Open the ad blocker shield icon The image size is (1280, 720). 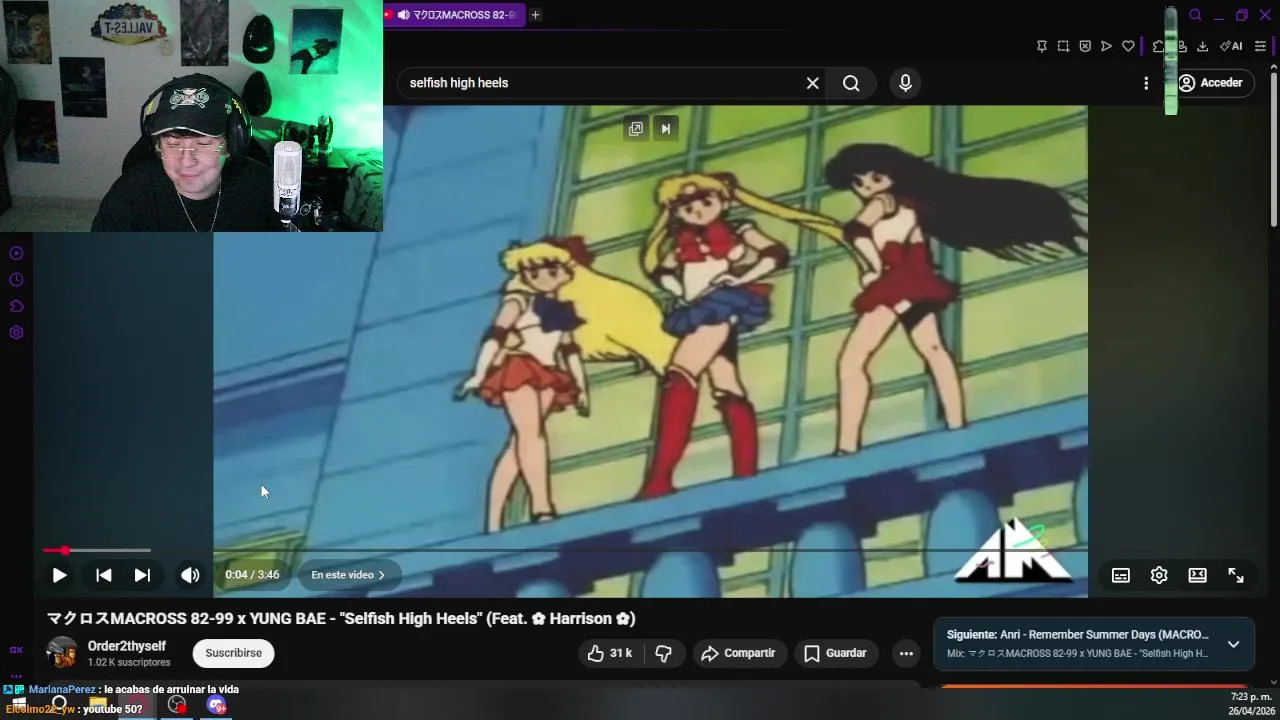tap(1085, 46)
